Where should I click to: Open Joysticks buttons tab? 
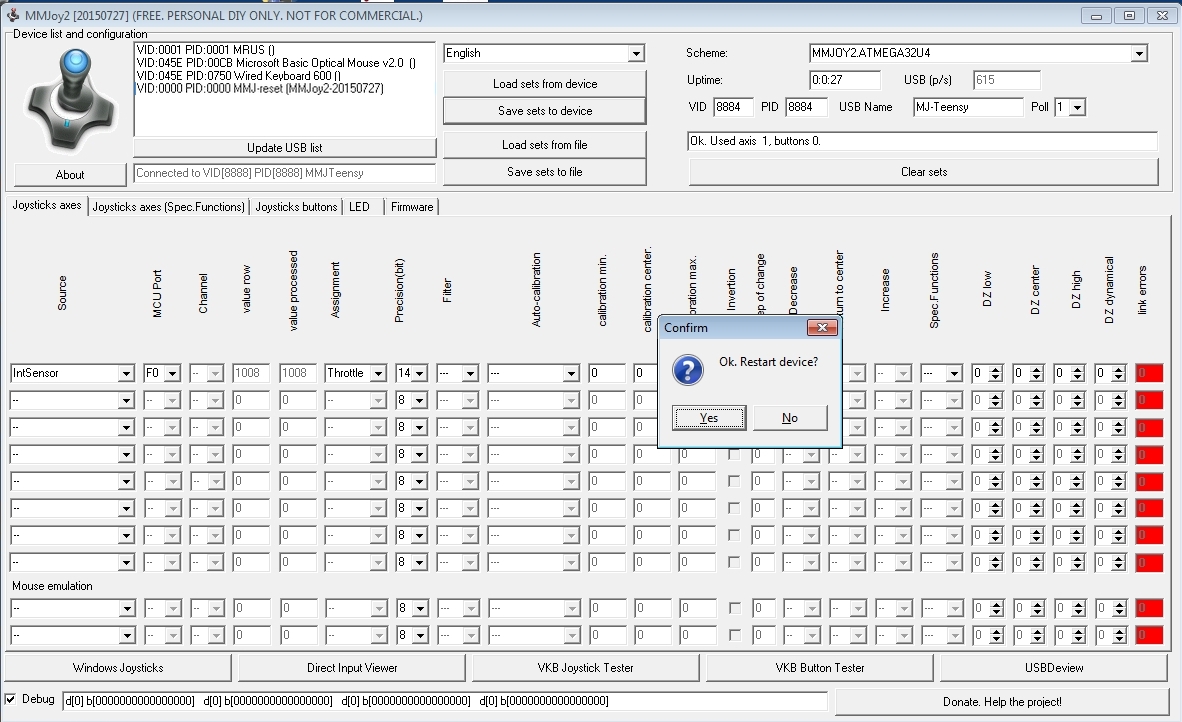point(296,207)
